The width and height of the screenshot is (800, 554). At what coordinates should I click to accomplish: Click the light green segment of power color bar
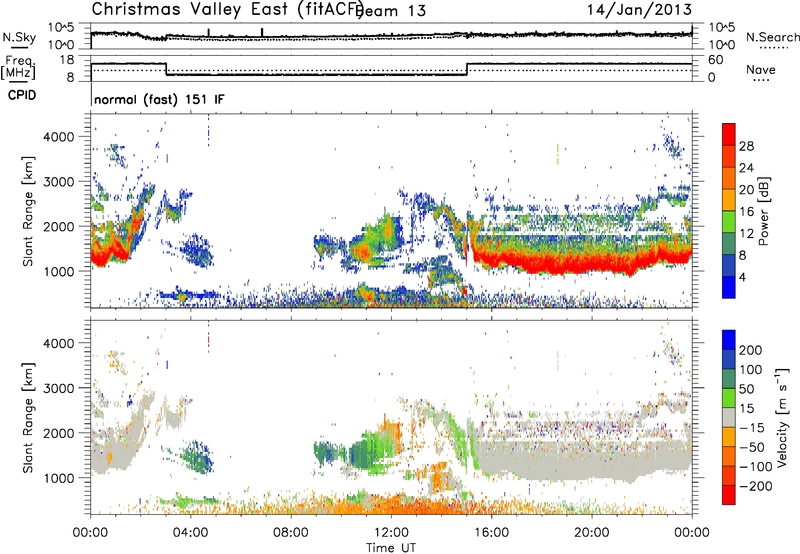point(729,222)
